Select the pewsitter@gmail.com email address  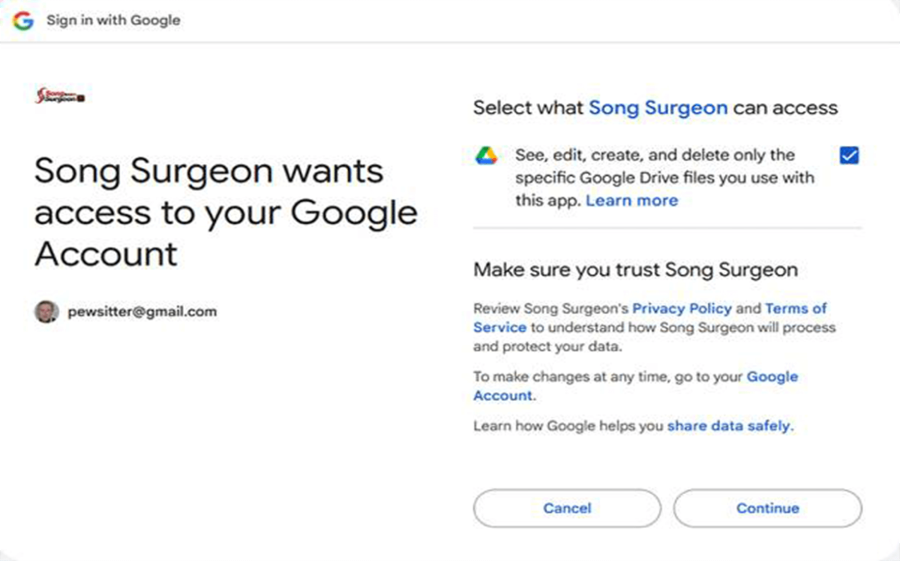click(142, 311)
